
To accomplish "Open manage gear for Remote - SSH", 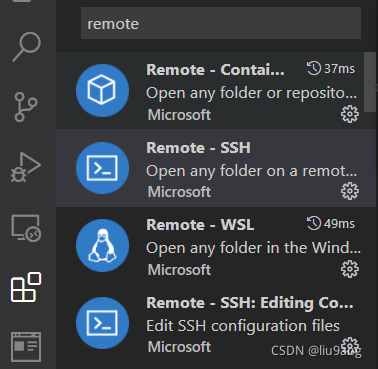I will pyautogui.click(x=350, y=191).
